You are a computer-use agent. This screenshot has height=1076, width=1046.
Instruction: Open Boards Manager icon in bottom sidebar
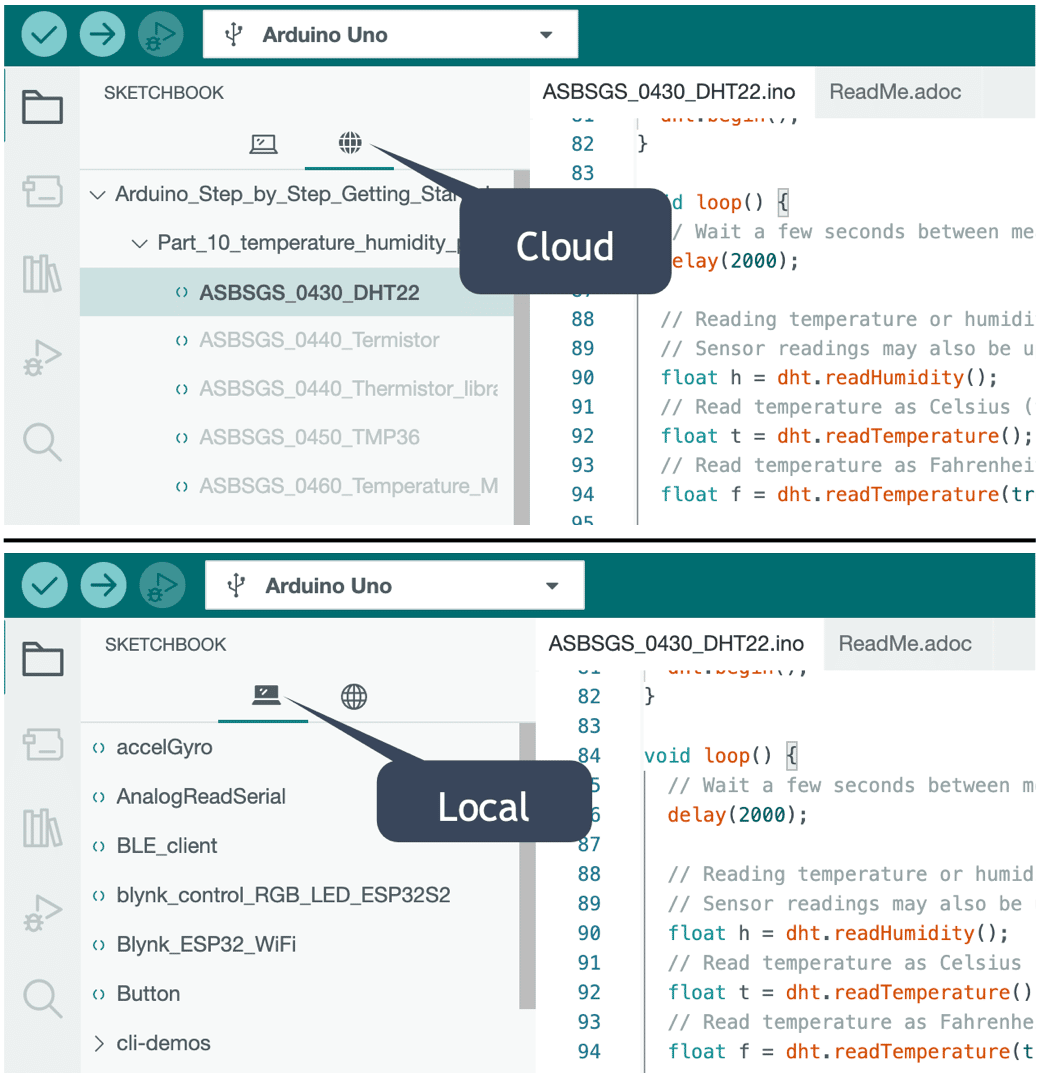[x=43, y=744]
